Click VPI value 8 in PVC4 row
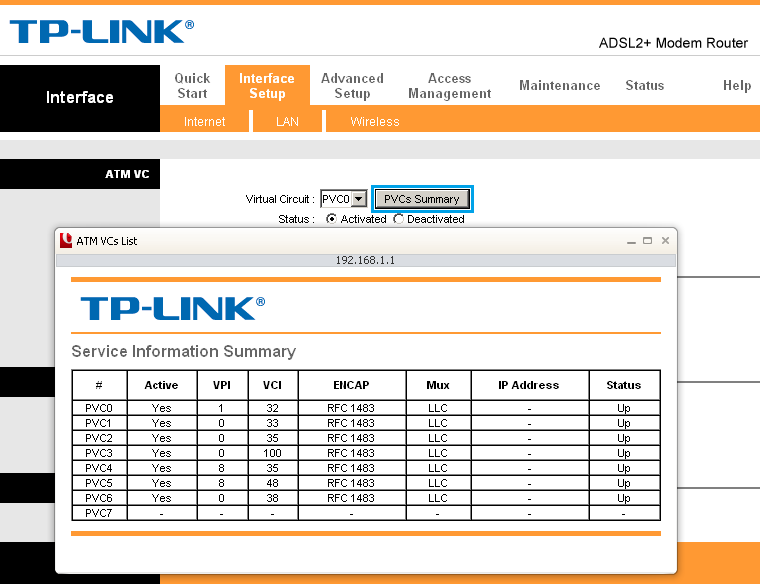 [x=222, y=468]
